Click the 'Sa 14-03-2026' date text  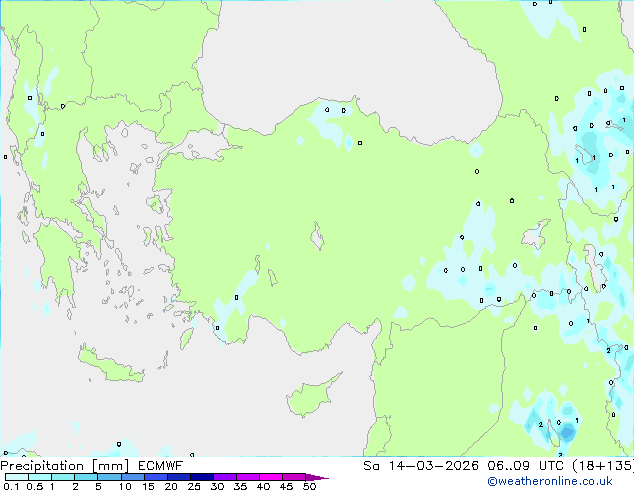coord(421,466)
